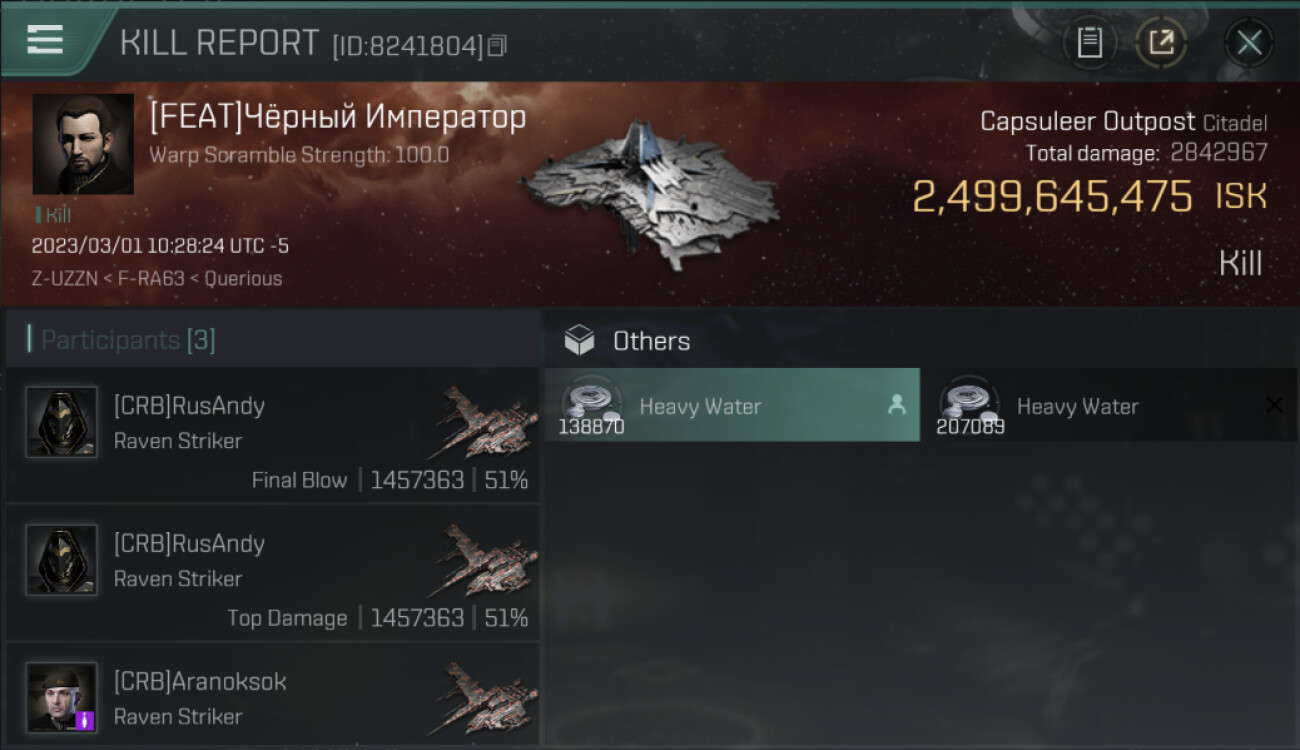Screen dimensions: 1300x750
Task: Open Aranoksok's pilot portrait
Action: (62, 697)
